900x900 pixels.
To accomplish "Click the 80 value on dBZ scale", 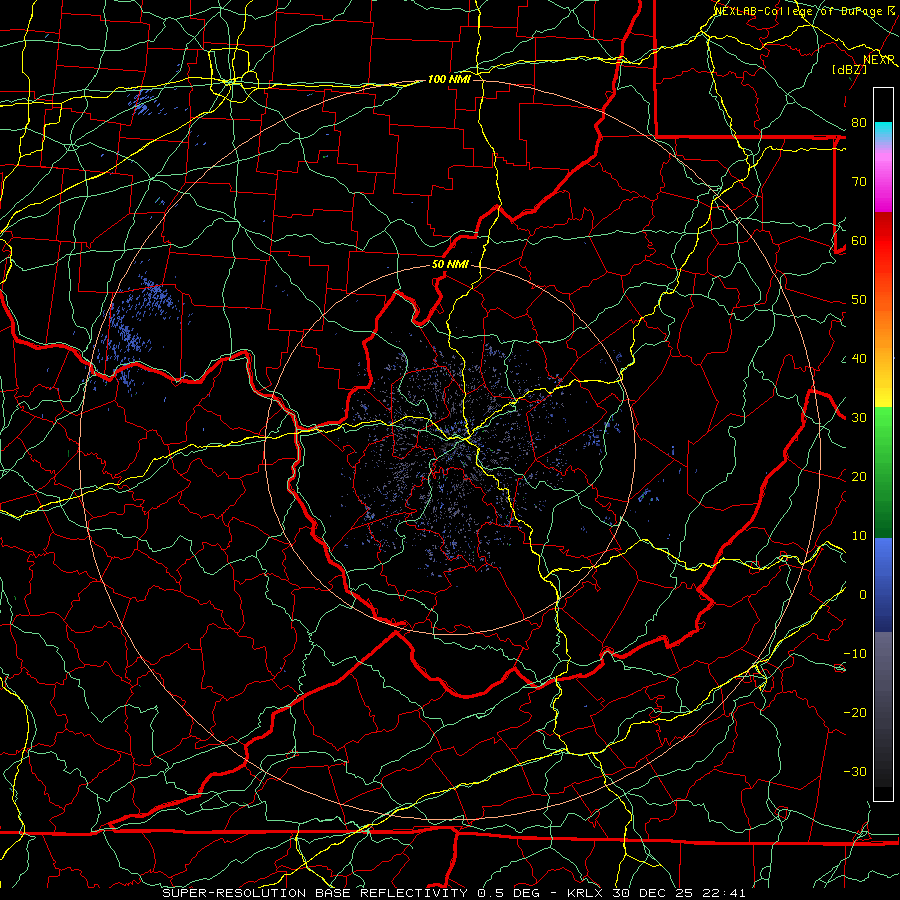I will pyautogui.click(x=859, y=123).
